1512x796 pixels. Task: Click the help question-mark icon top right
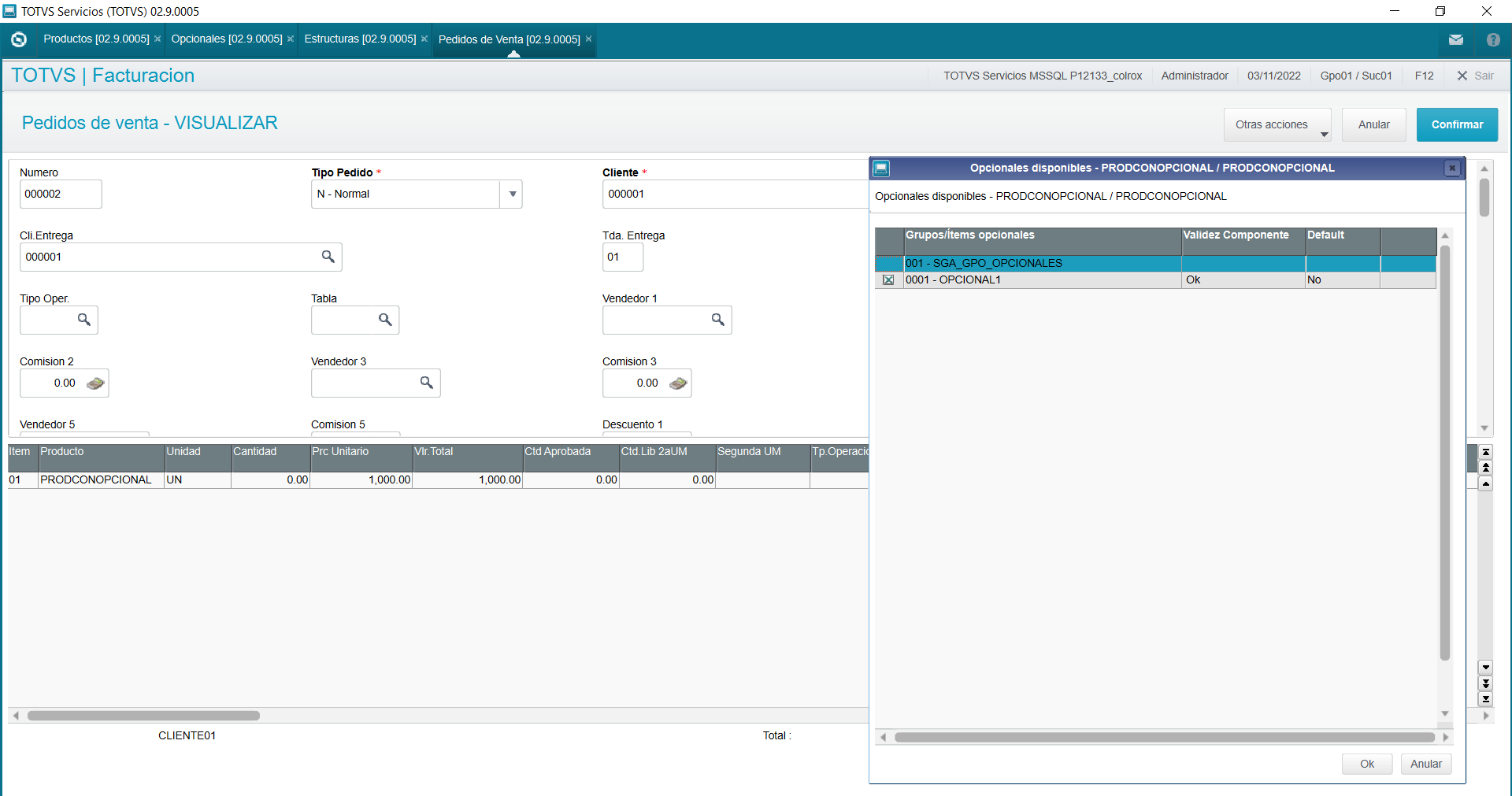[x=1493, y=39]
